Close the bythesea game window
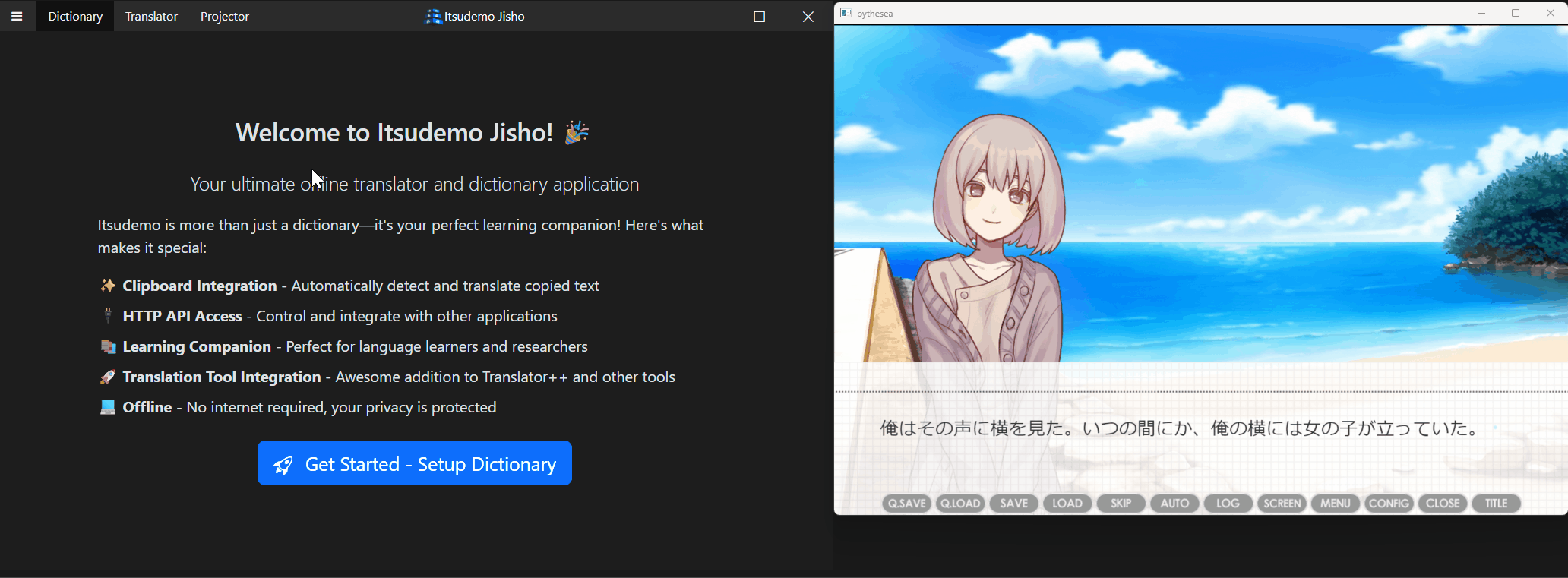 [x=1551, y=14]
